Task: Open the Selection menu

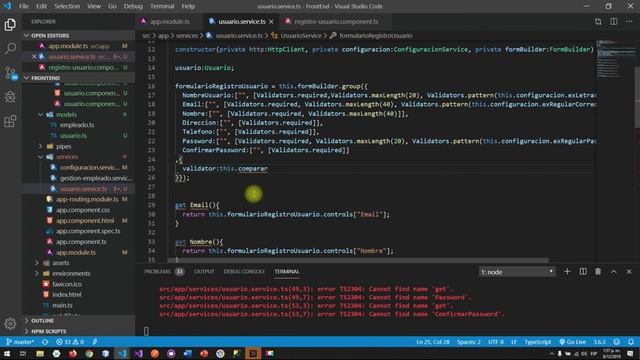Action: point(67,6)
